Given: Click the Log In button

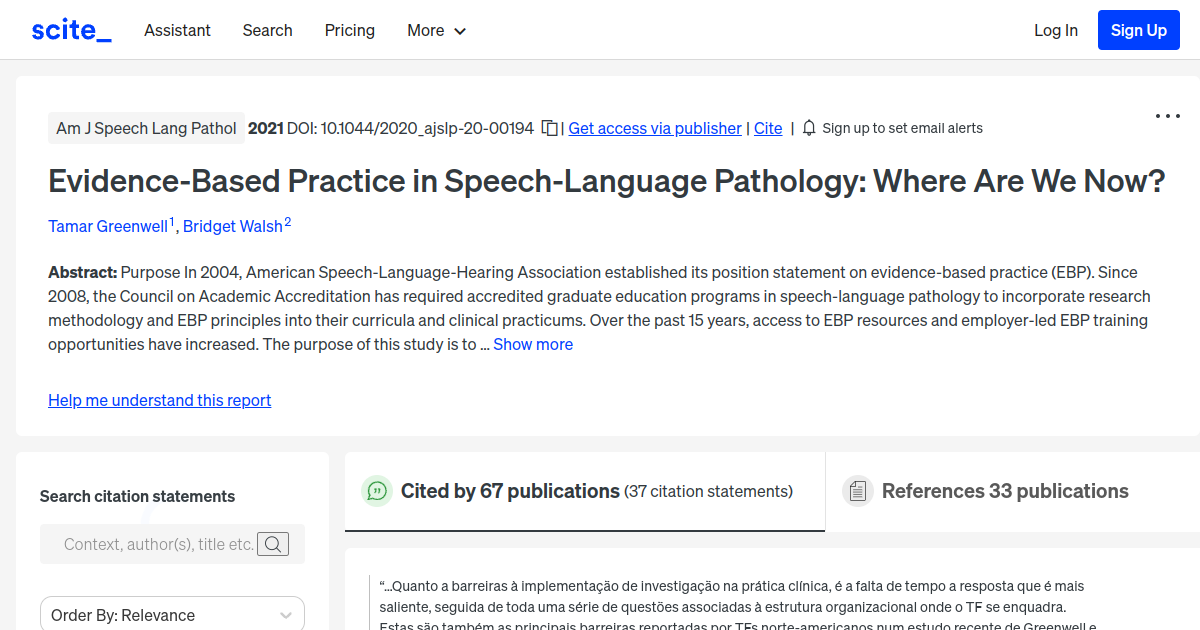Looking at the screenshot, I should [x=1056, y=30].
